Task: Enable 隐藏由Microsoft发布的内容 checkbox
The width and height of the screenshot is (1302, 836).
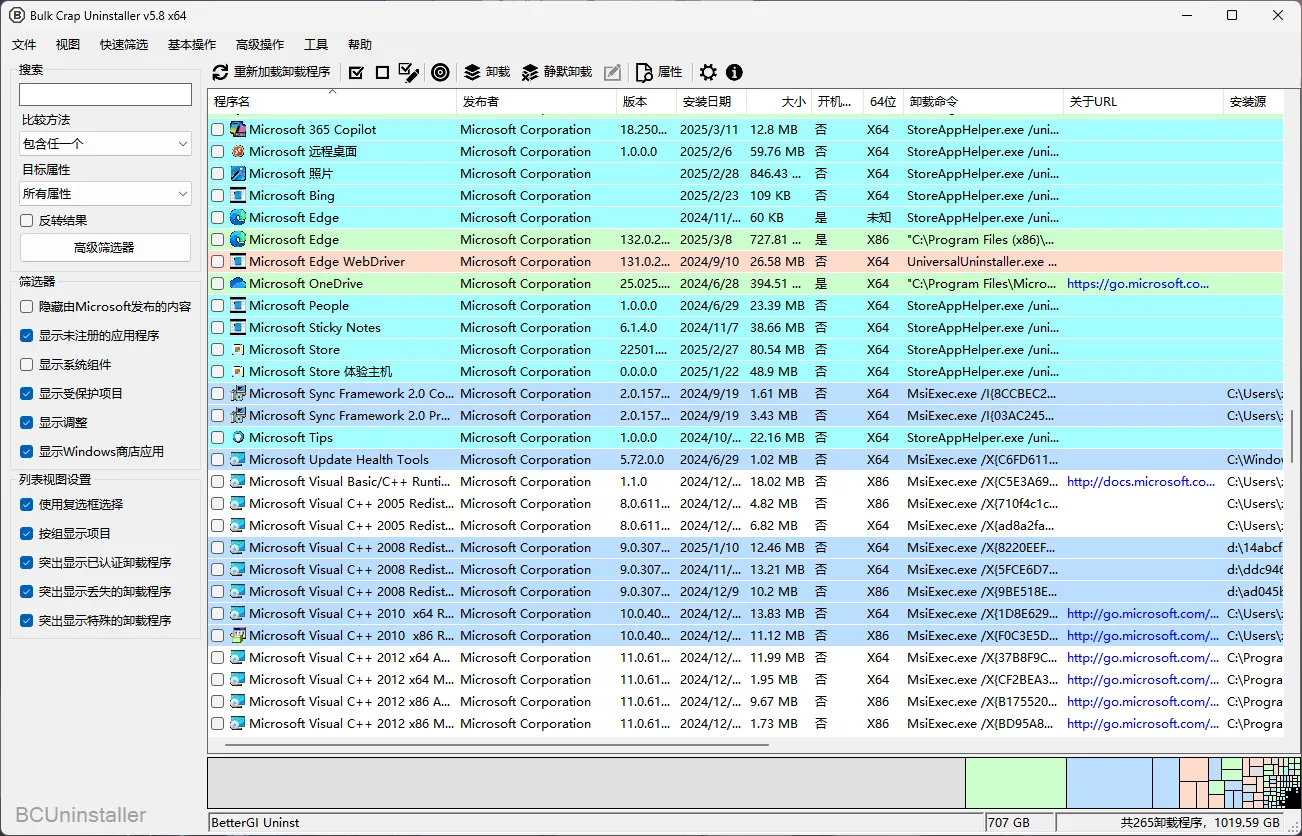Action: pos(27,307)
